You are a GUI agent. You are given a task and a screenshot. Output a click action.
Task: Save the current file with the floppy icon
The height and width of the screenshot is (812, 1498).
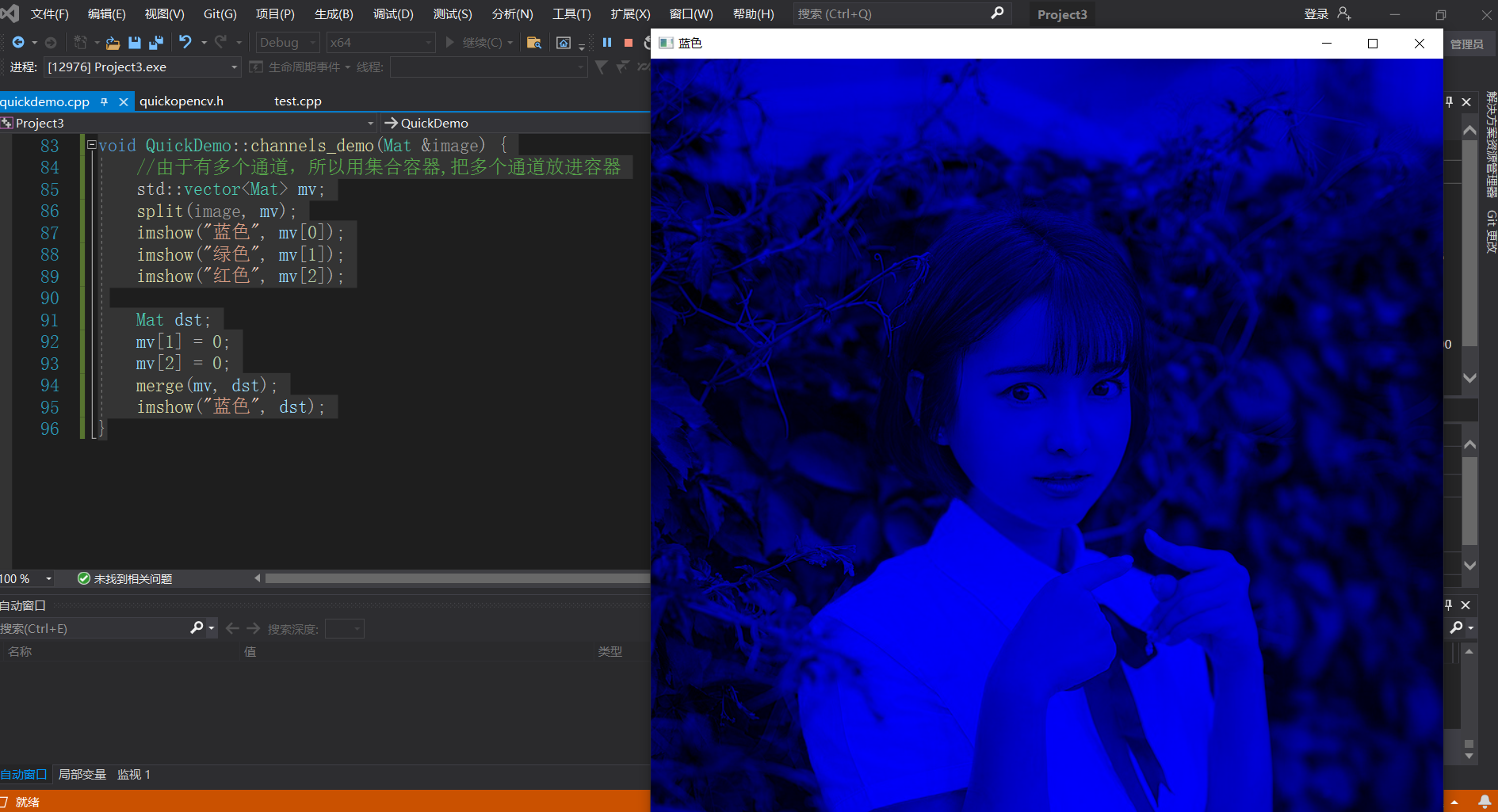(x=135, y=43)
